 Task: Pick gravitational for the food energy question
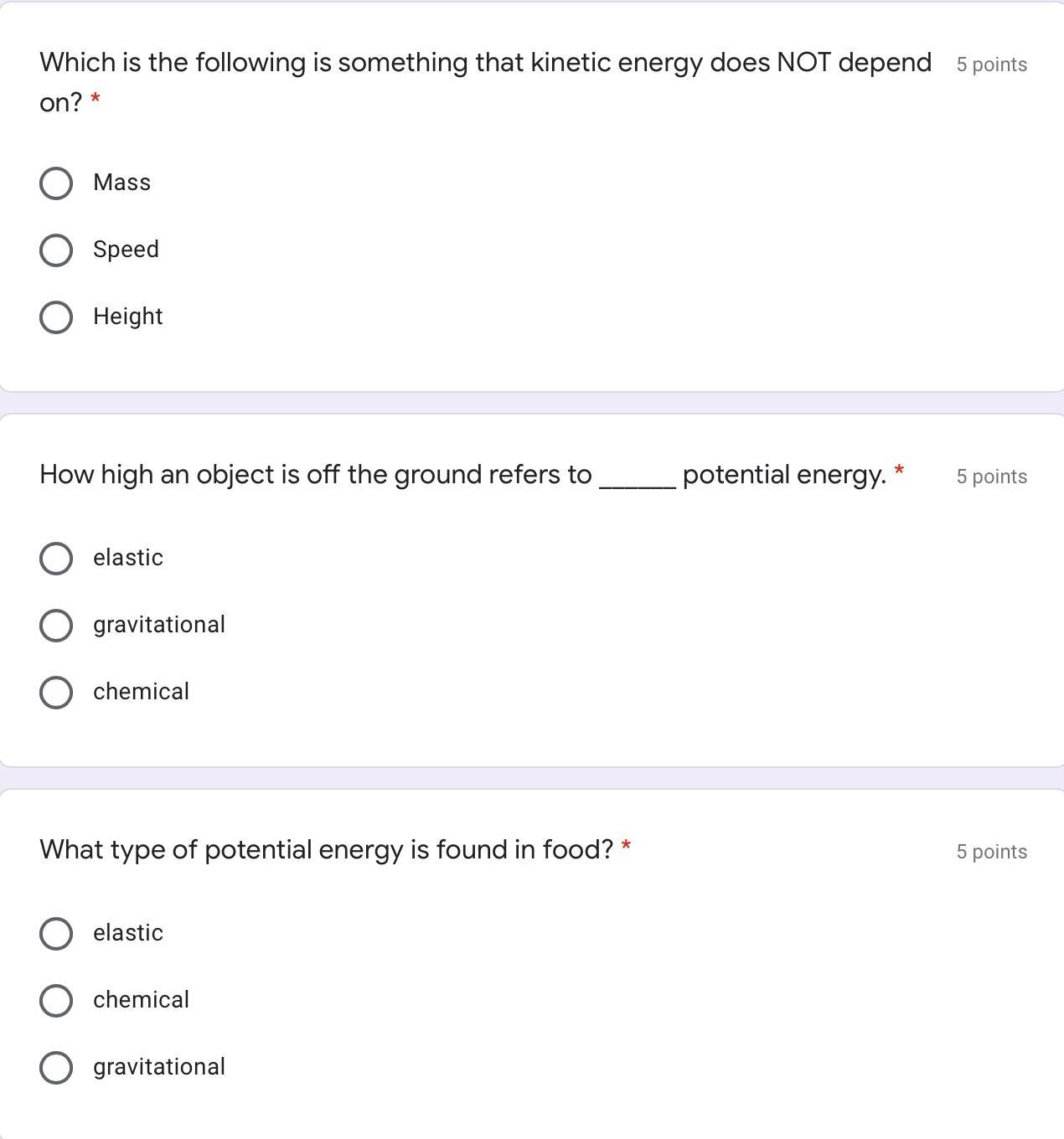click(56, 1068)
